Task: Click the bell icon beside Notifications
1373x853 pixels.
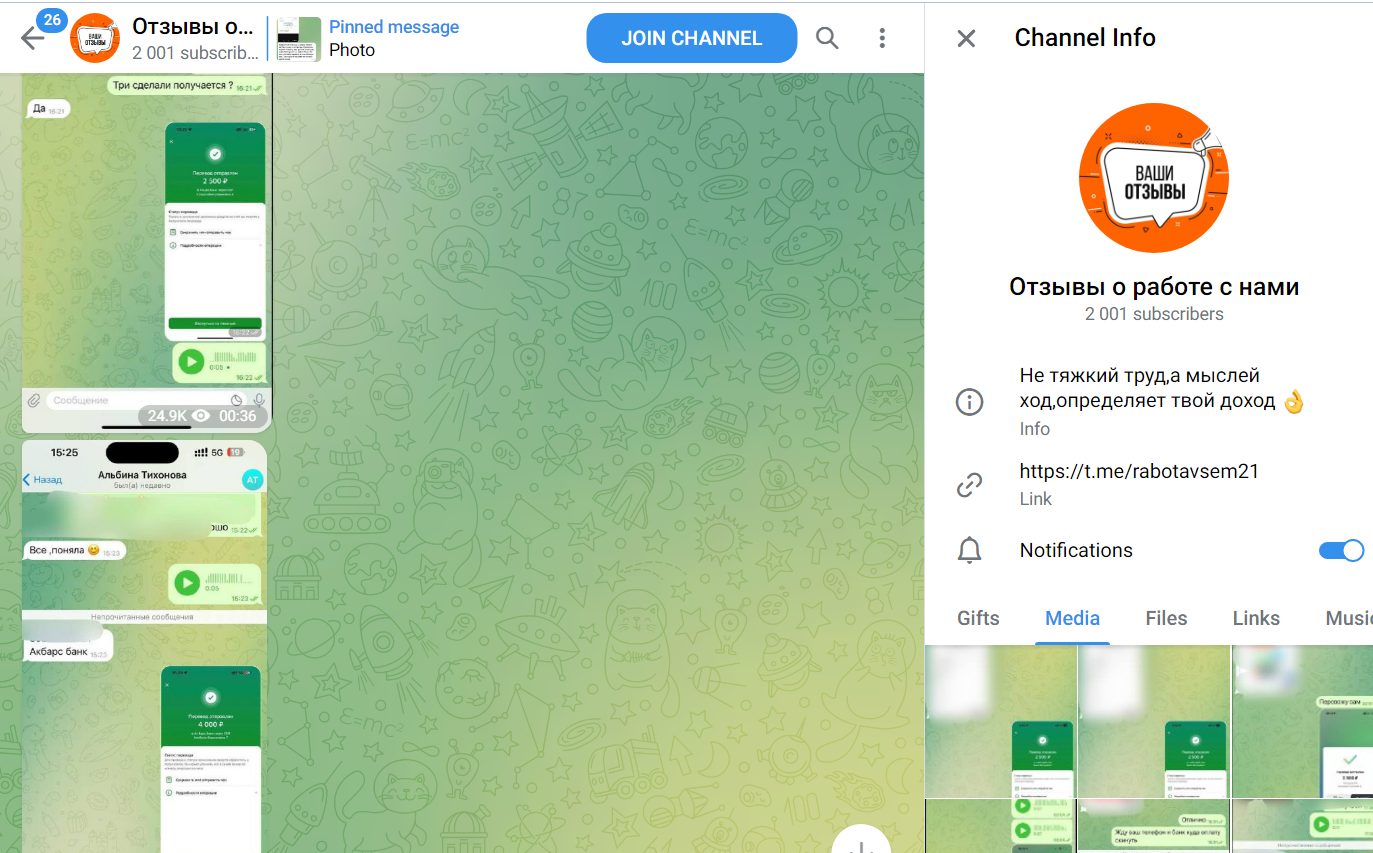Action: tap(969, 550)
